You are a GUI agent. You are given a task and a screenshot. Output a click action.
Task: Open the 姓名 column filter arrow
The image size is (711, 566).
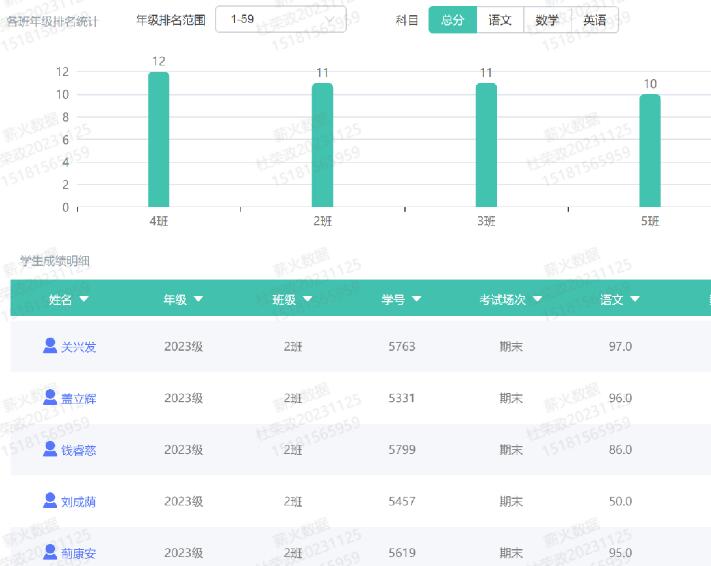coord(84,299)
